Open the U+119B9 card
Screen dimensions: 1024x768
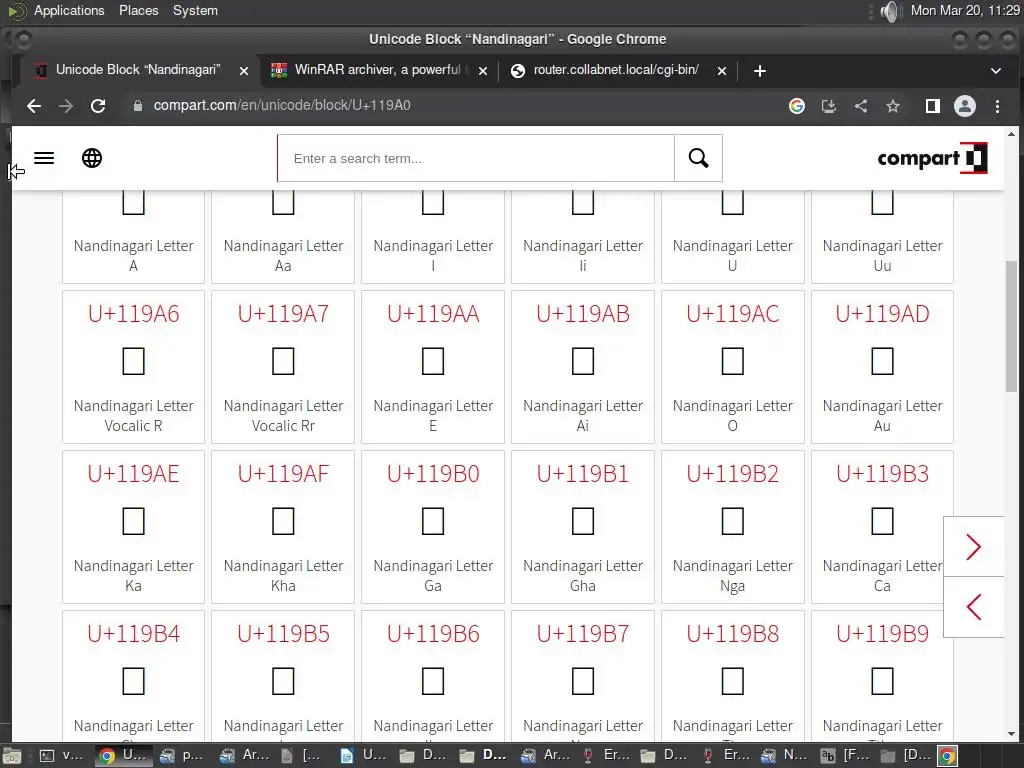pyautogui.click(x=882, y=676)
